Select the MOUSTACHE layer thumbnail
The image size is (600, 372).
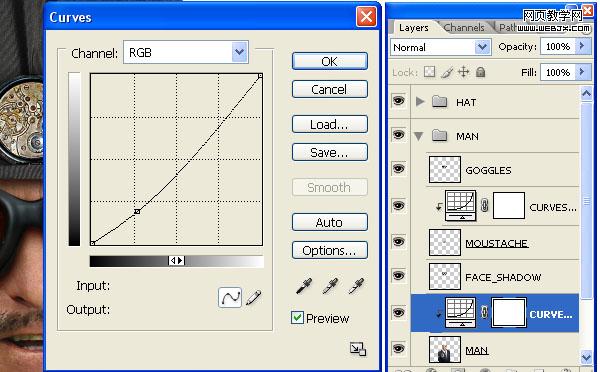click(445, 242)
